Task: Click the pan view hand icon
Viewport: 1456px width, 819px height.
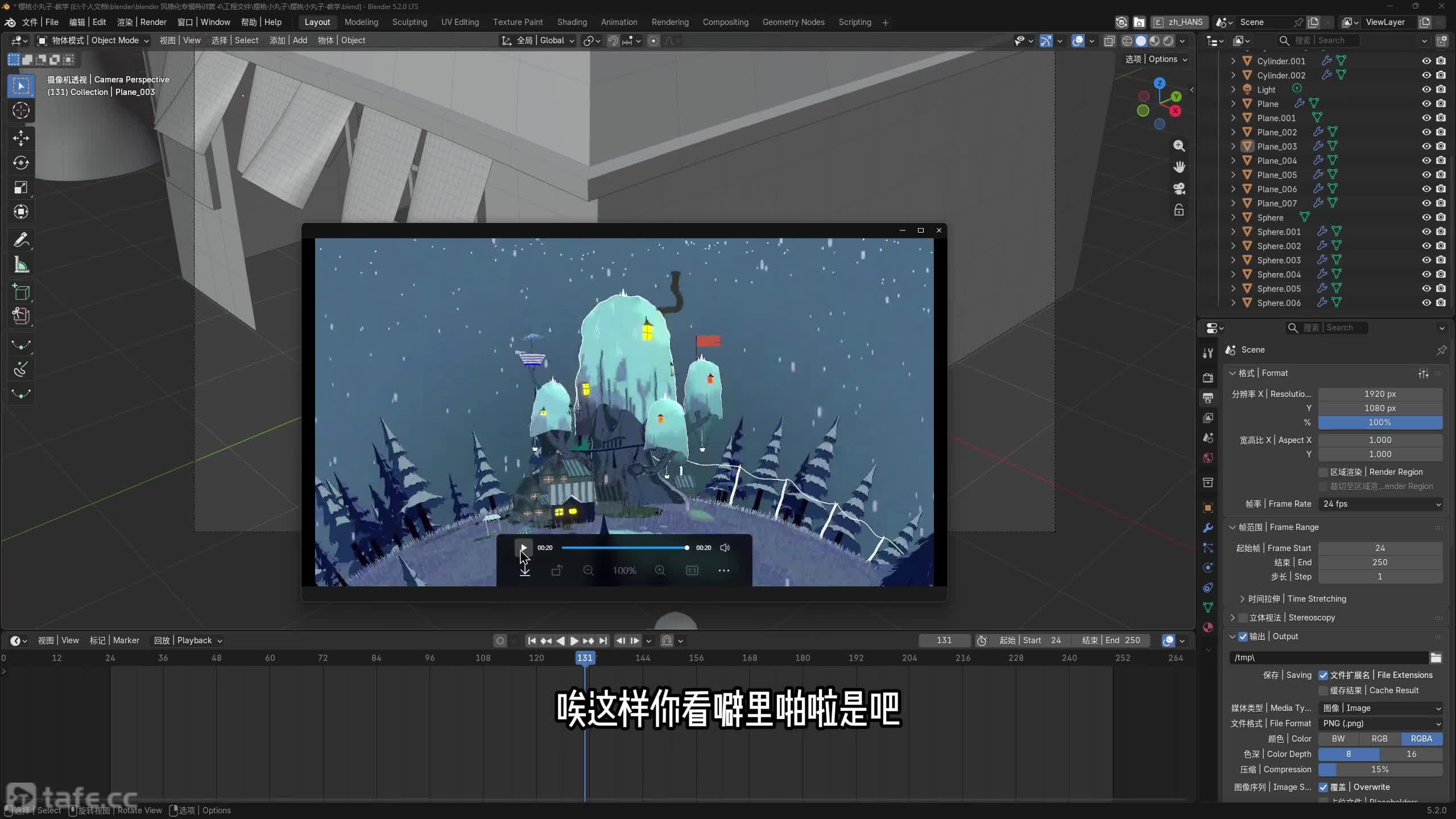Action: [x=1179, y=167]
